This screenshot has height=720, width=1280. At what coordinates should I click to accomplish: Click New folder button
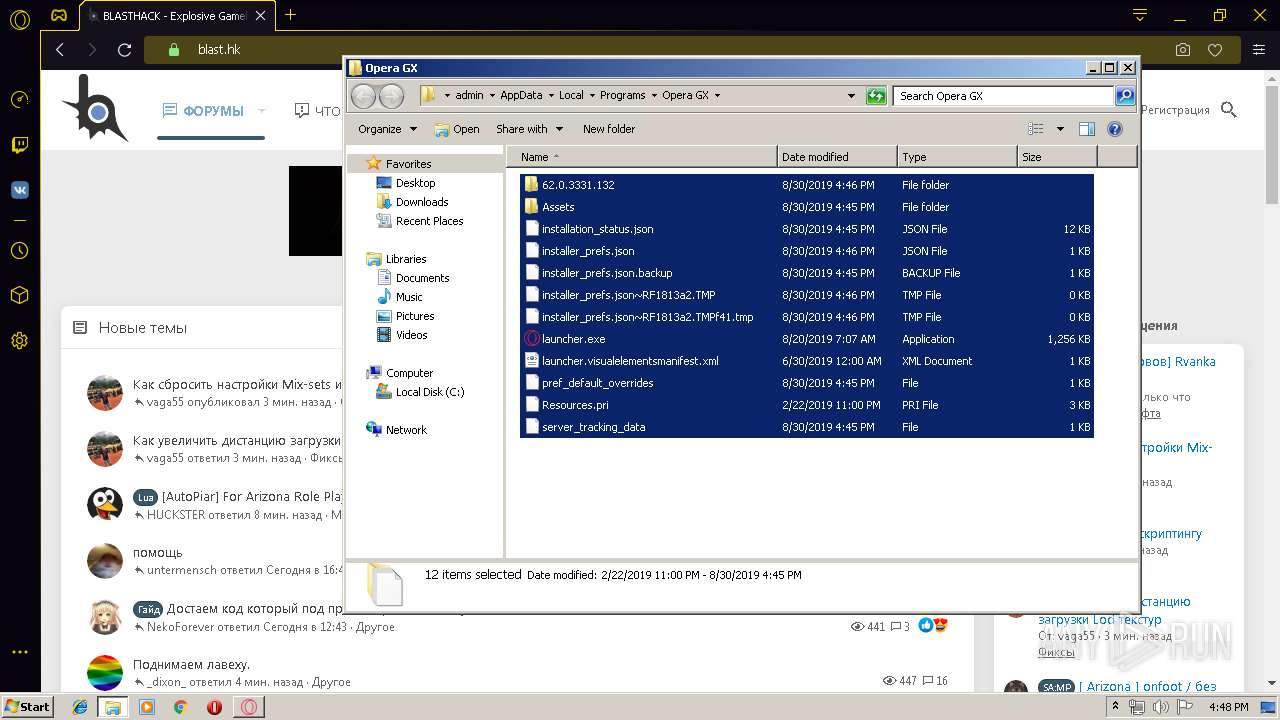(x=608, y=129)
